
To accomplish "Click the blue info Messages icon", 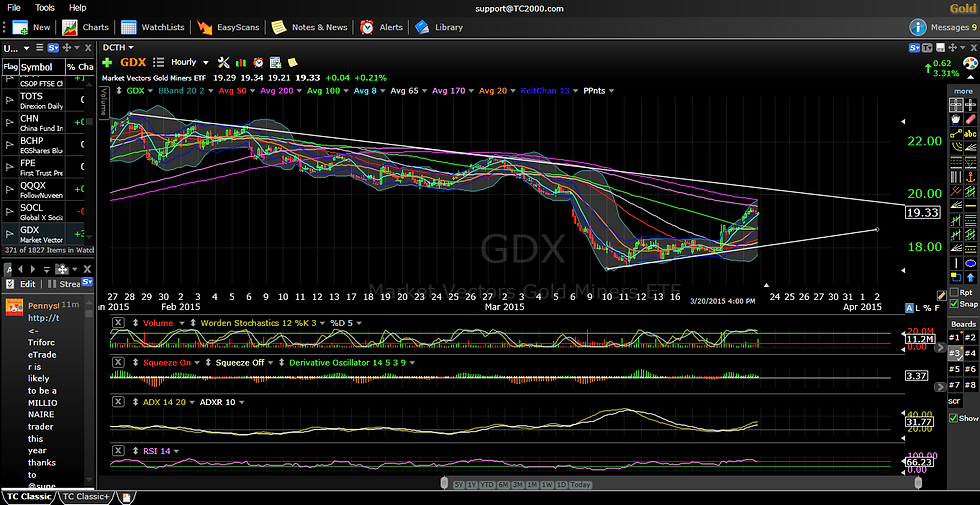I will coord(918,27).
